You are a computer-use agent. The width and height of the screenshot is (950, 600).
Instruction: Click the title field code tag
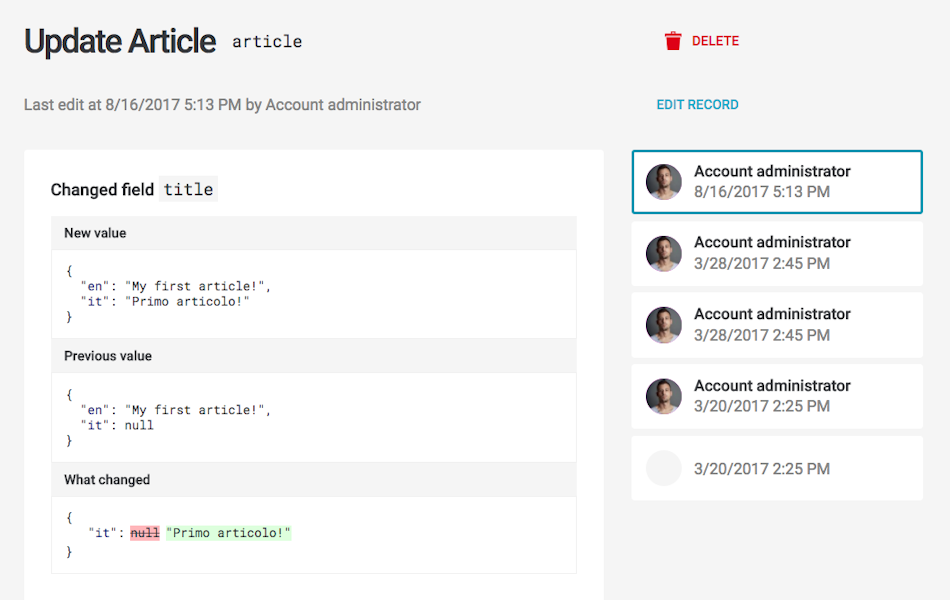188,189
